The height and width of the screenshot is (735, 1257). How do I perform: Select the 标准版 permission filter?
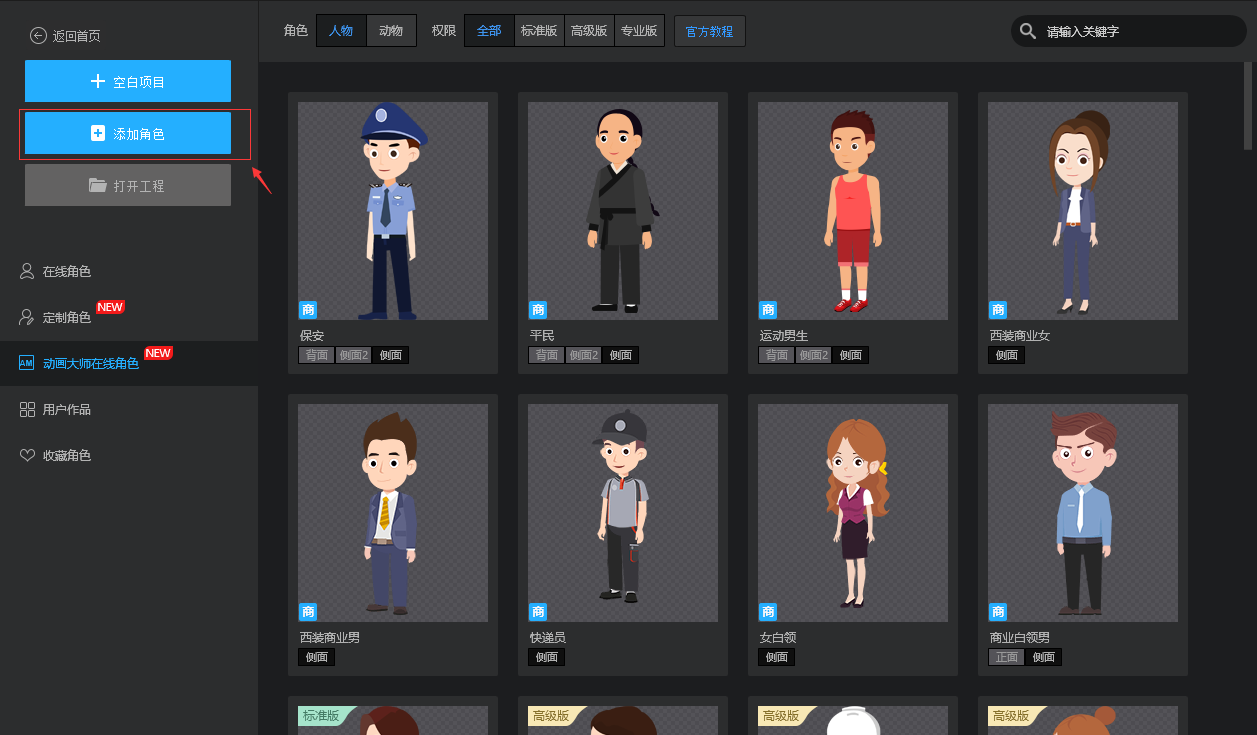coord(540,31)
